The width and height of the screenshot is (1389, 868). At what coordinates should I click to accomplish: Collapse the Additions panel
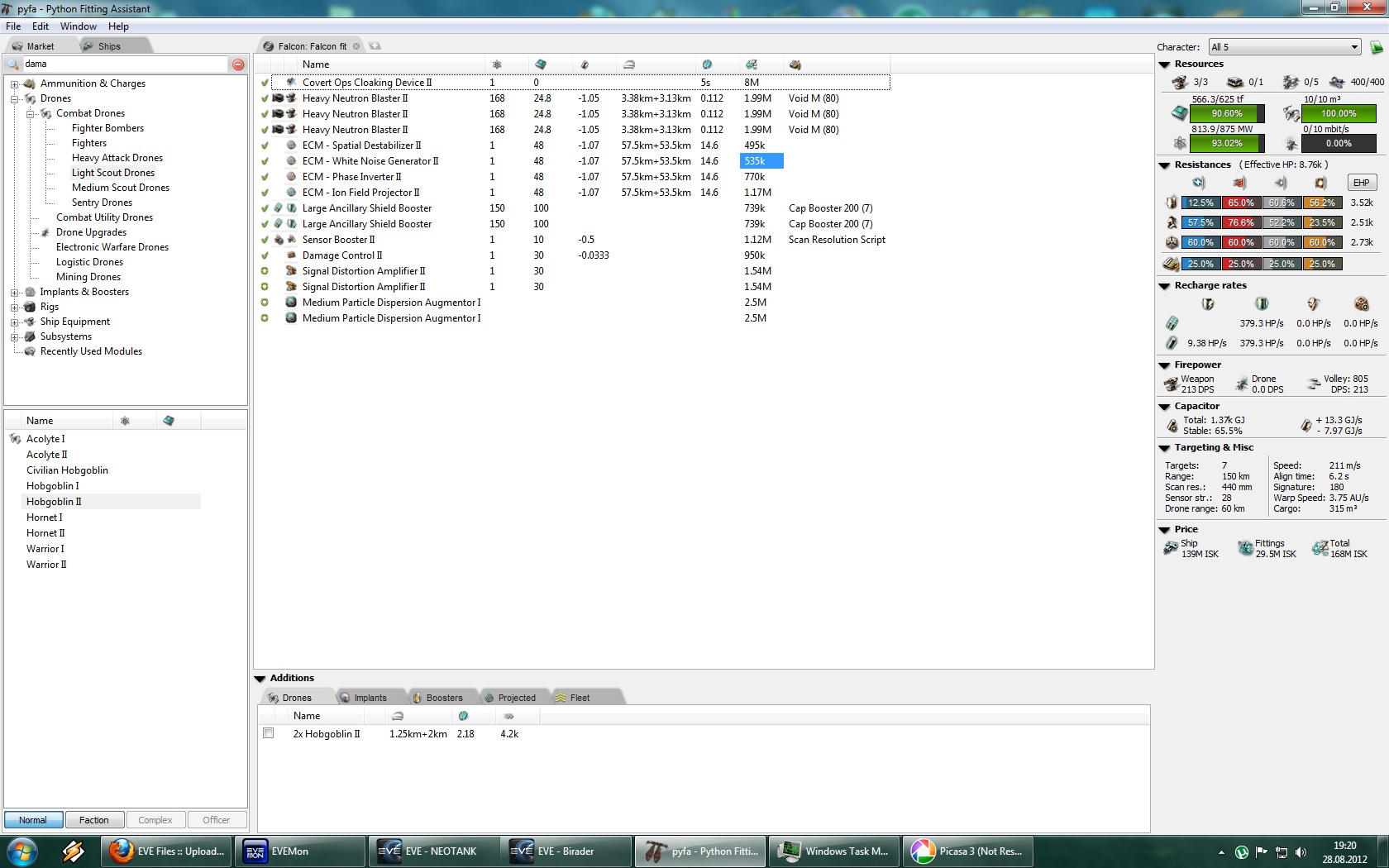click(x=260, y=679)
